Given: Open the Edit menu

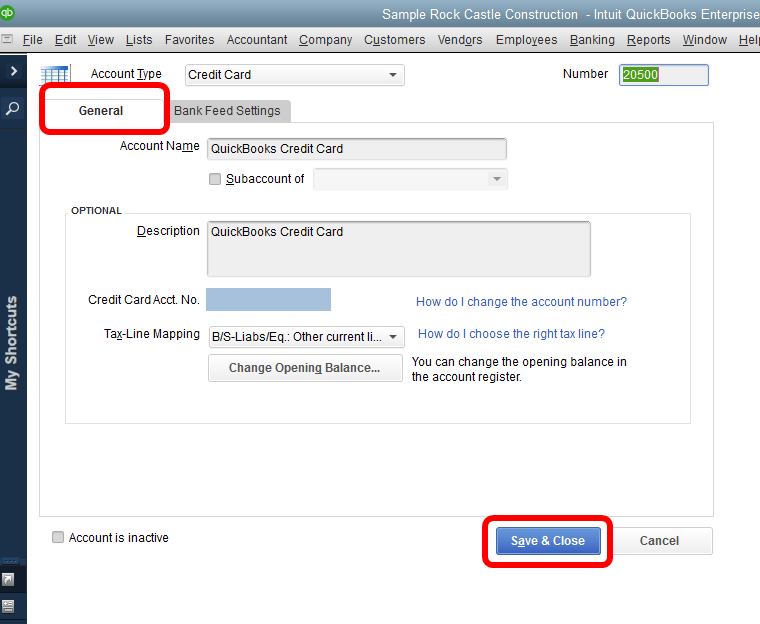Looking at the screenshot, I should [x=65, y=40].
